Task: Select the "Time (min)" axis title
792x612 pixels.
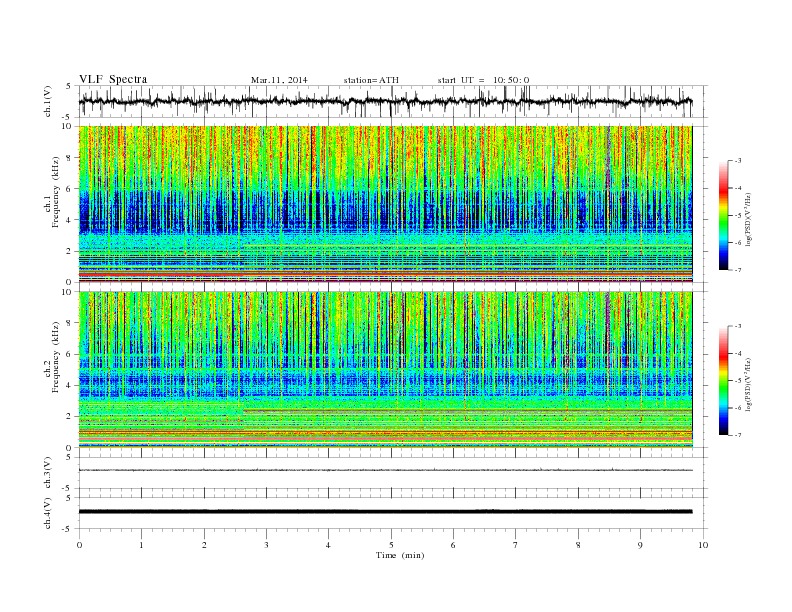Action: tap(400, 555)
